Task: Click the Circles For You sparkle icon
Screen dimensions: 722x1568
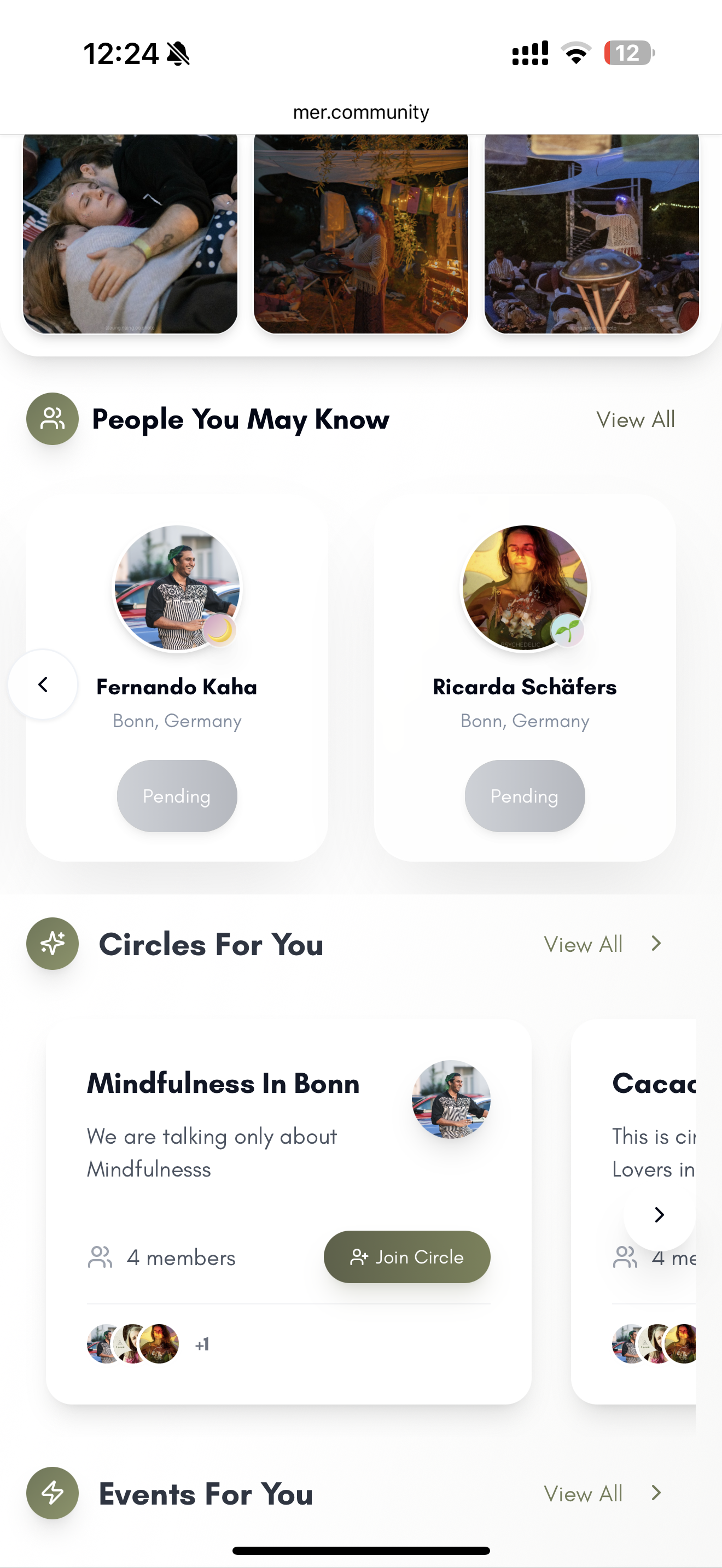Action: (x=53, y=944)
